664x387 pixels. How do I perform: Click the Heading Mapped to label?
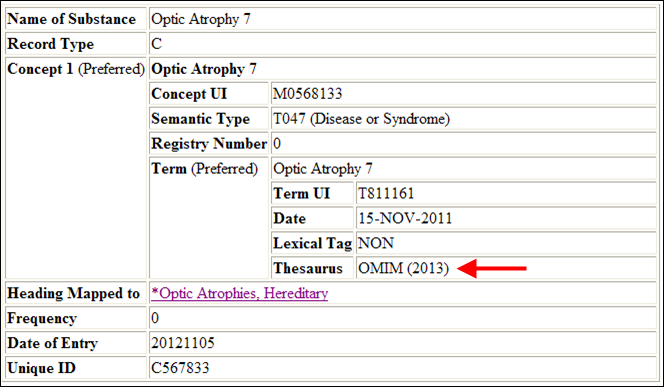74,293
